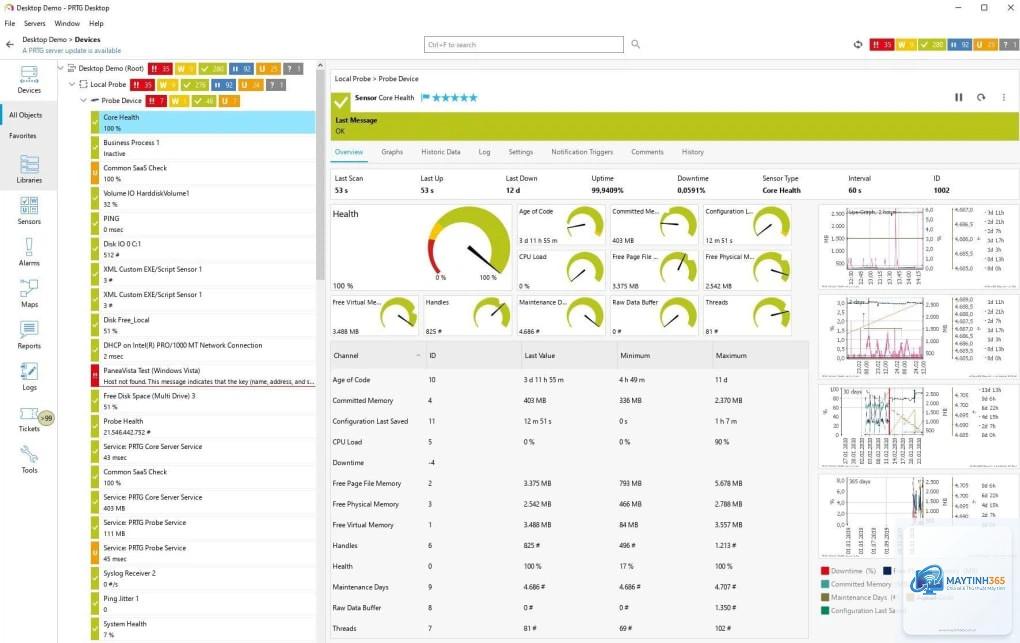The width and height of the screenshot is (1020, 643).
Task: Collapse the Probe Device node
Action: pos(83,100)
